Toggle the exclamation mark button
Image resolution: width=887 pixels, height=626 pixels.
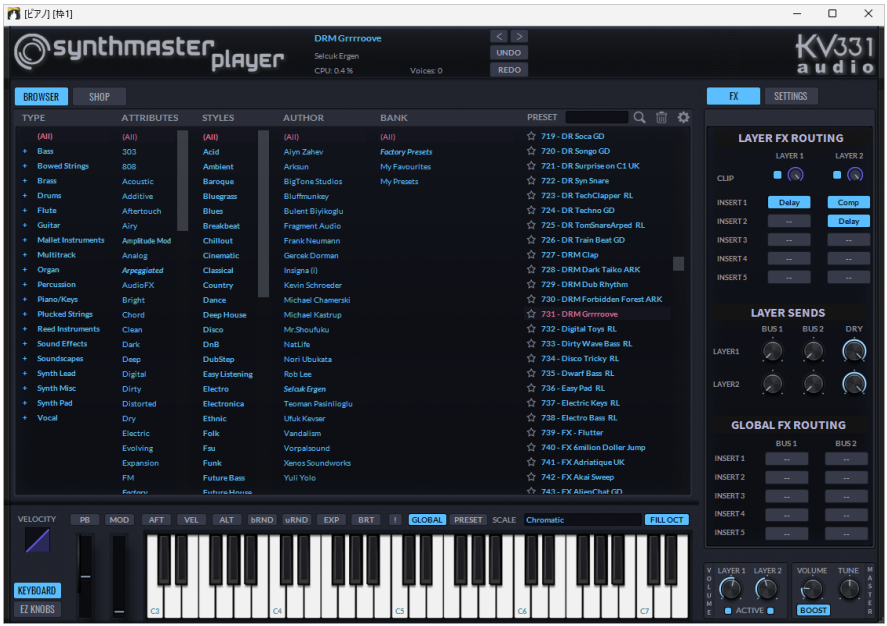395,520
